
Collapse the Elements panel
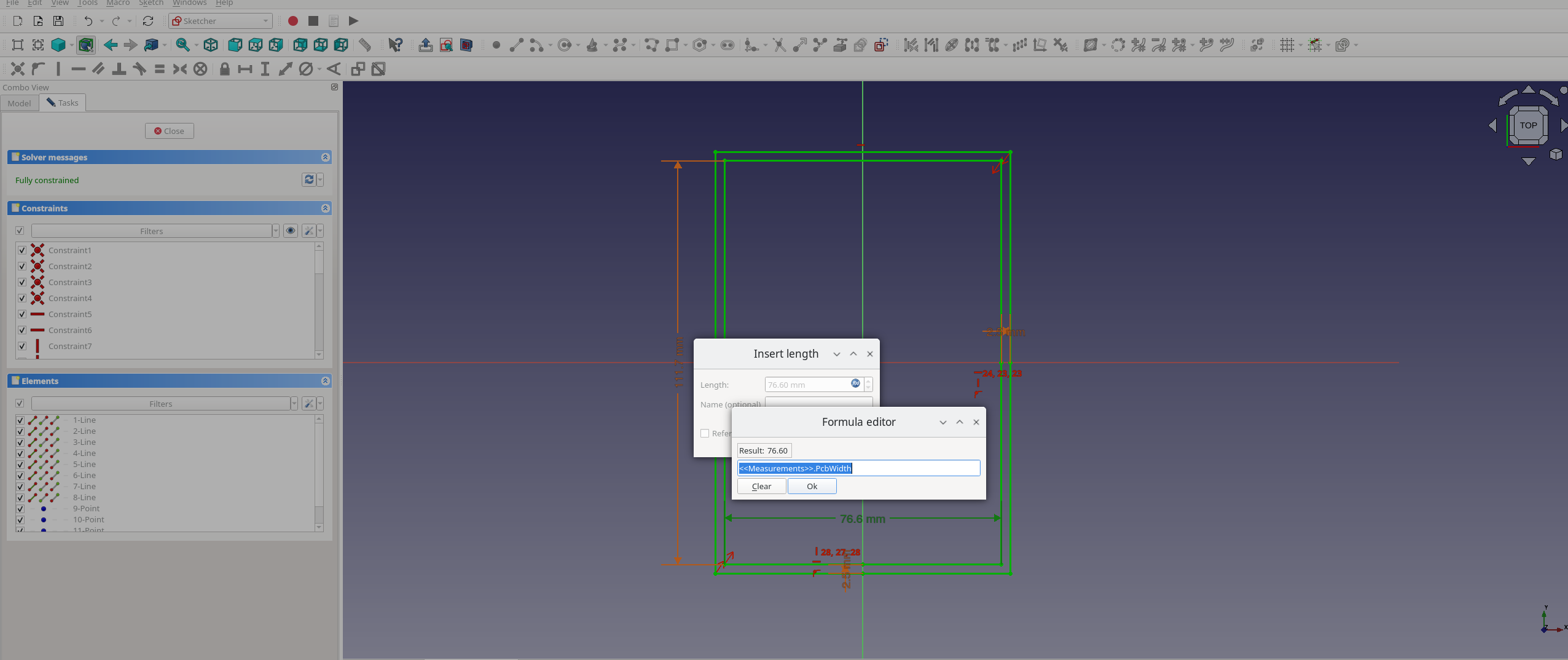[x=325, y=380]
